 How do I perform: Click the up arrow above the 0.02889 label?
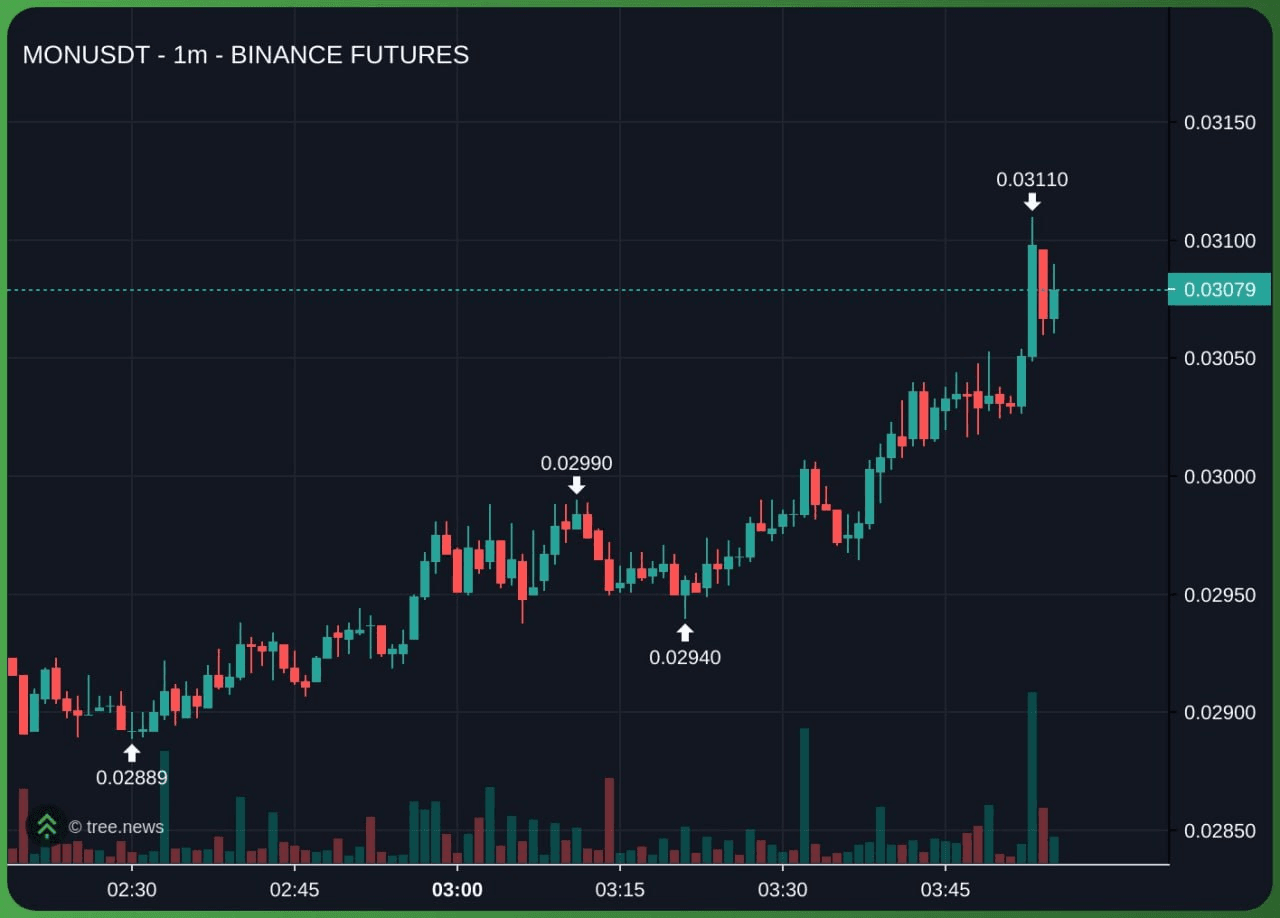pyautogui.click(x=131, y=752)
